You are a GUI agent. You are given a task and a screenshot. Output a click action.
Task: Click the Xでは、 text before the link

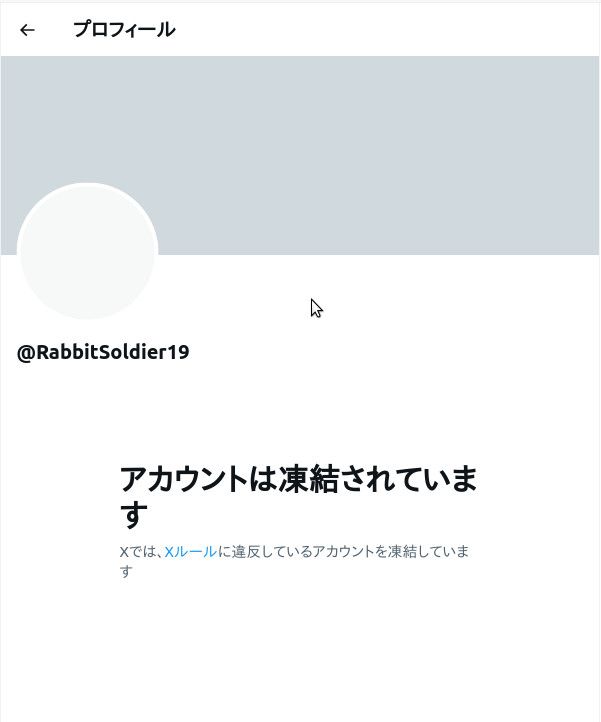[142, 551]
